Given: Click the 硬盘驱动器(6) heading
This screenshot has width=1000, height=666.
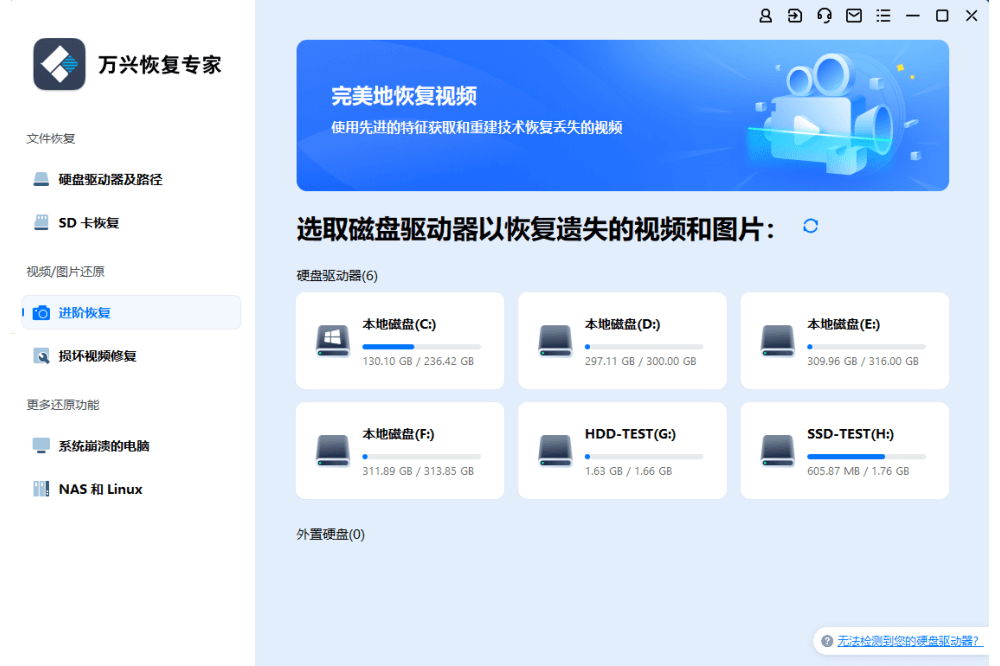Looking at the screenshot, I should (337, 276).
